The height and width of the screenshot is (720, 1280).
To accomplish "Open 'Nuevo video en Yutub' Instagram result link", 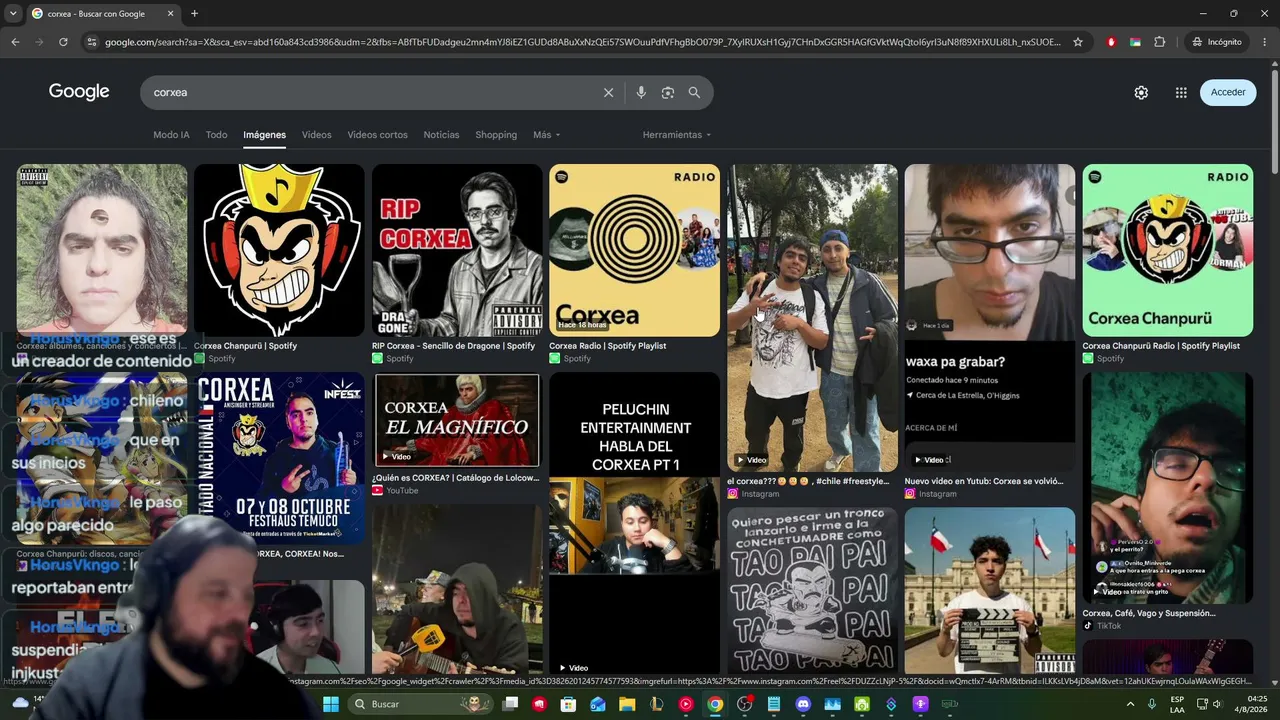I will coord(984,481).
